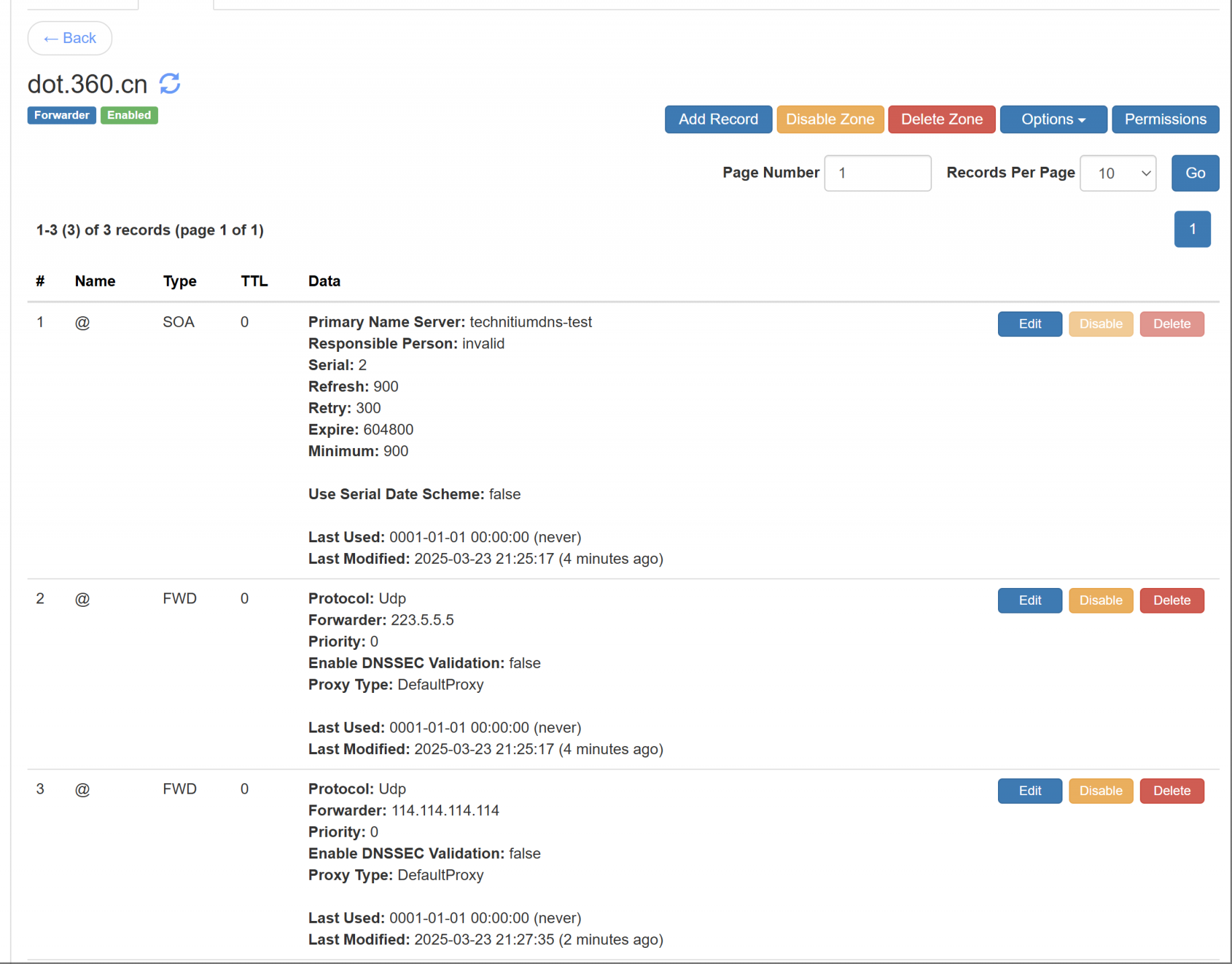Expand the Options menu caret
Screen dimensions: 1232x964
1081,119
